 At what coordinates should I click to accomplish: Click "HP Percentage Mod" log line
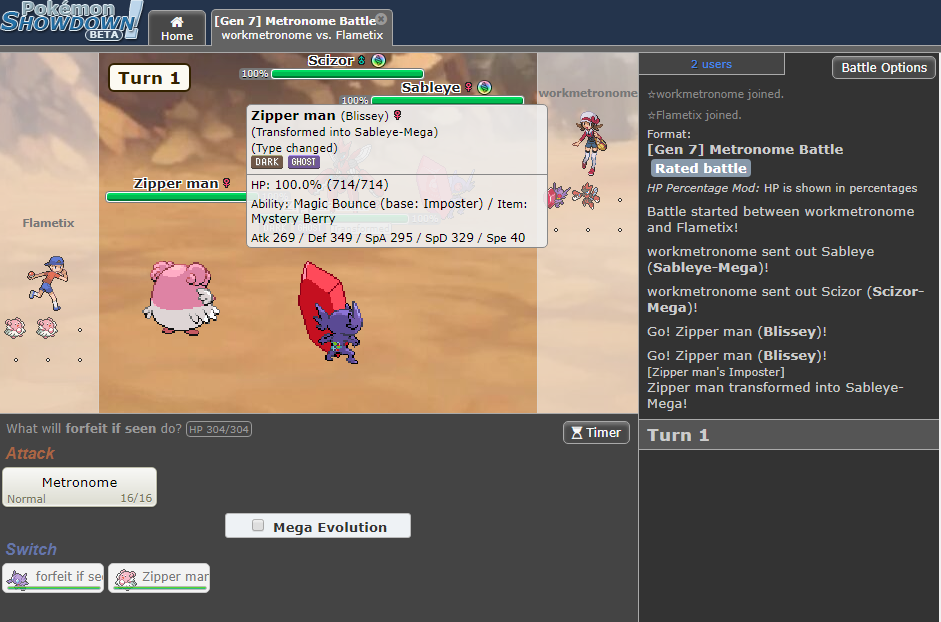[782, 188]
